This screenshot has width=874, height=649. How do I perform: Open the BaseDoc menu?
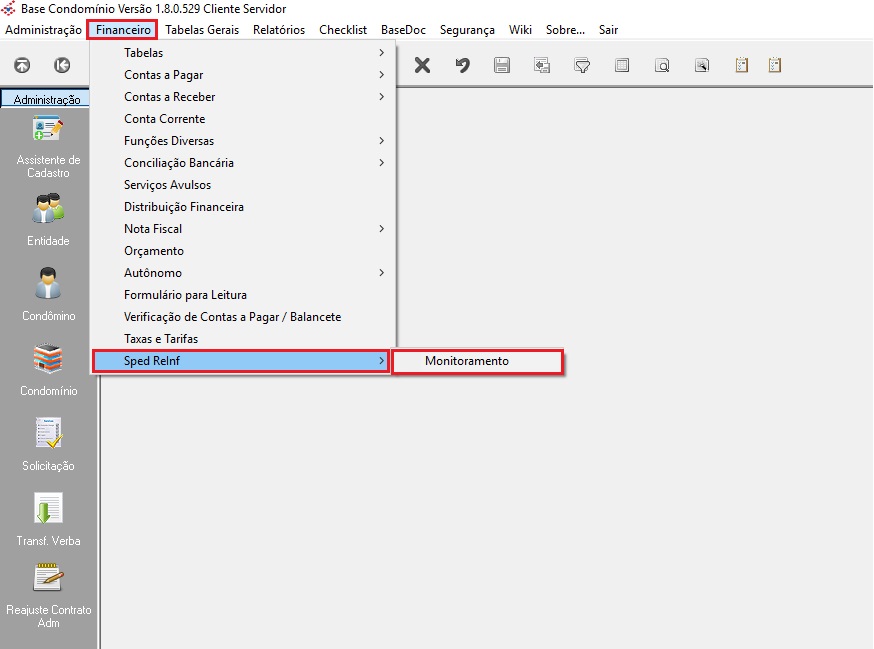point(403,30)
